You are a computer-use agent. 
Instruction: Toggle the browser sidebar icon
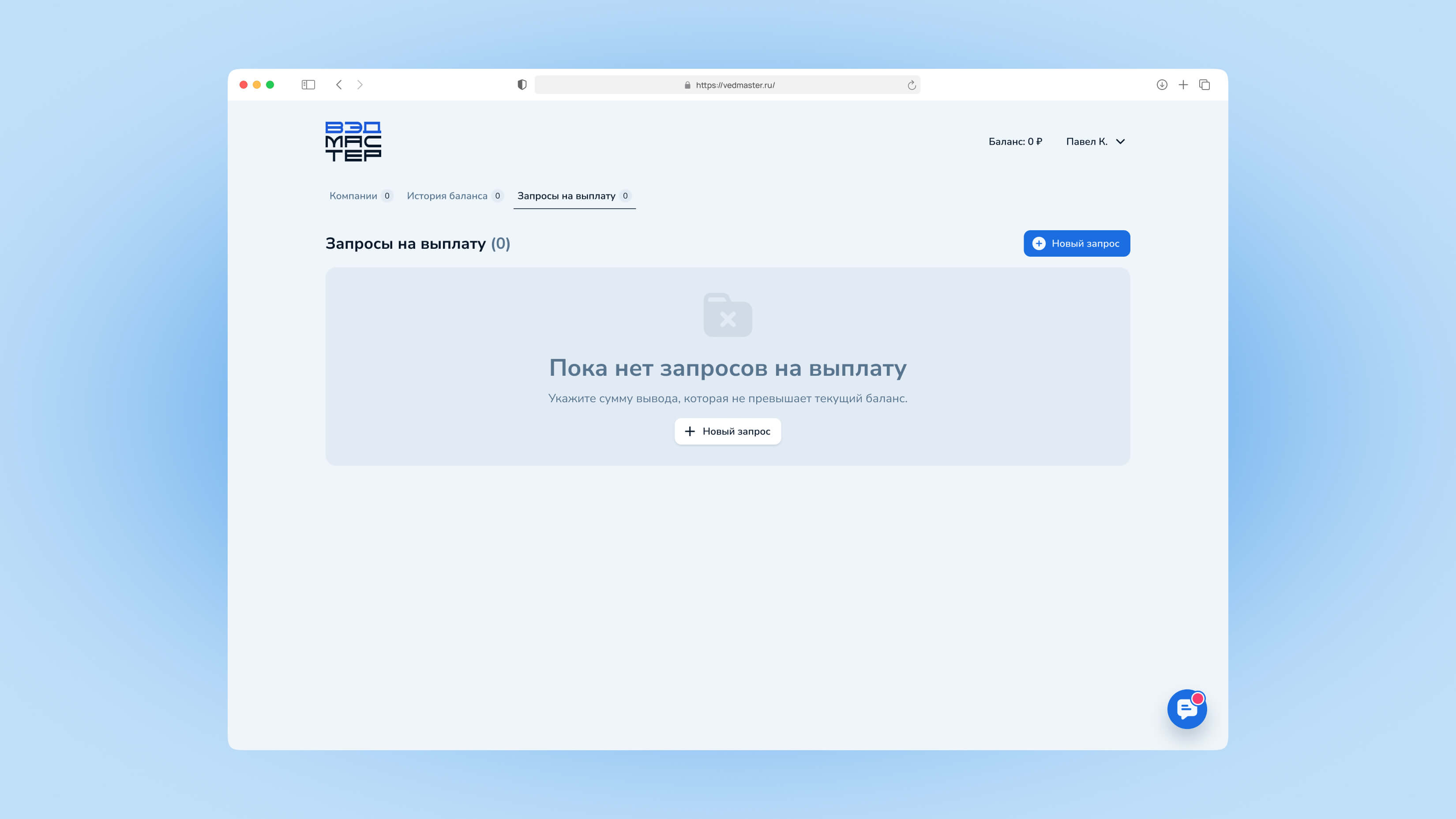pyautogui.click(x=308, y=85)
